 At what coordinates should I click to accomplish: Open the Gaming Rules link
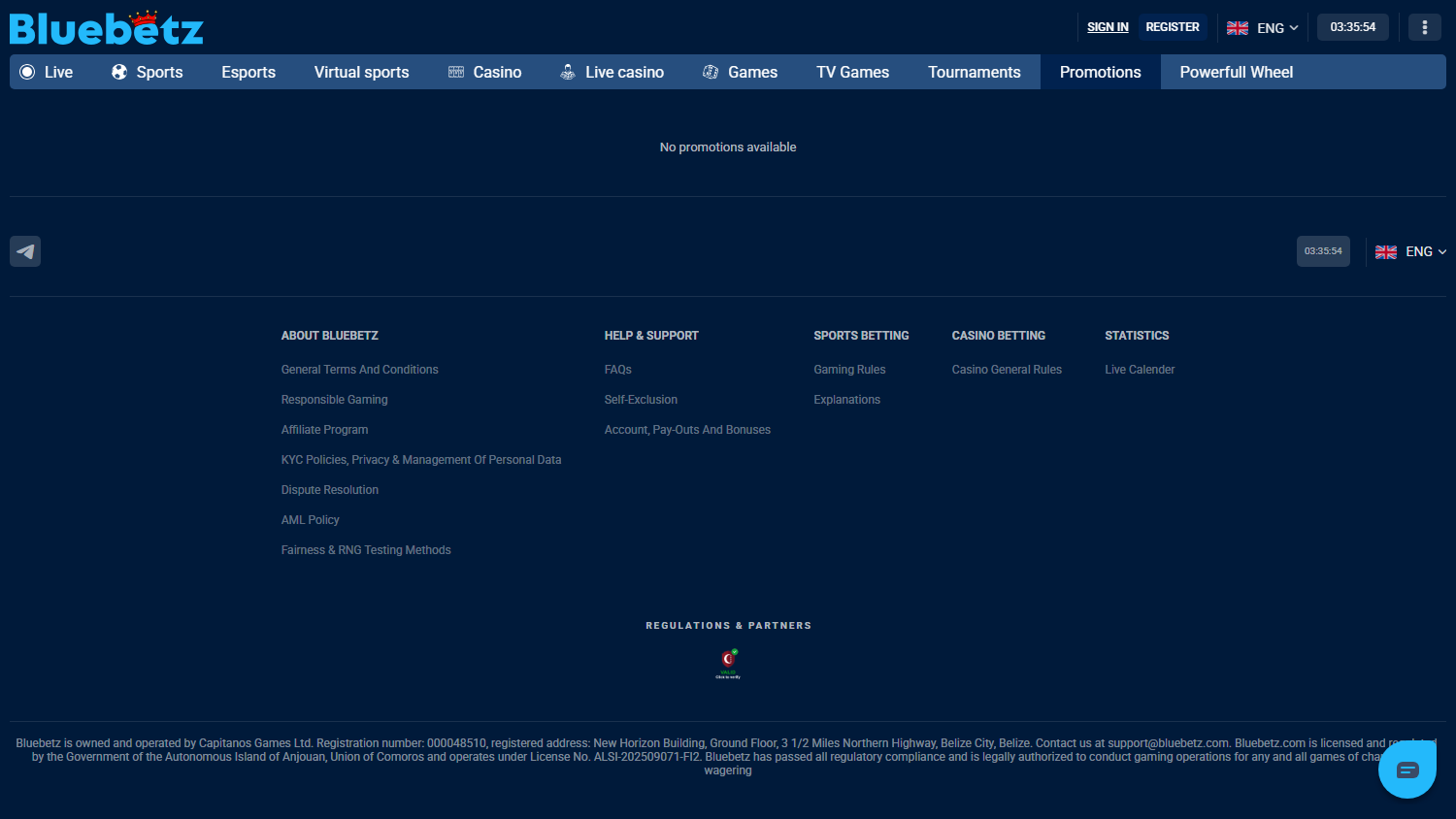(849, 370)
